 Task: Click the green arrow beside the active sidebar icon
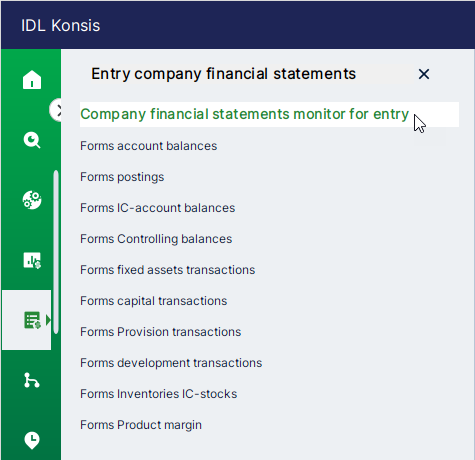click(x=49, y=320)
